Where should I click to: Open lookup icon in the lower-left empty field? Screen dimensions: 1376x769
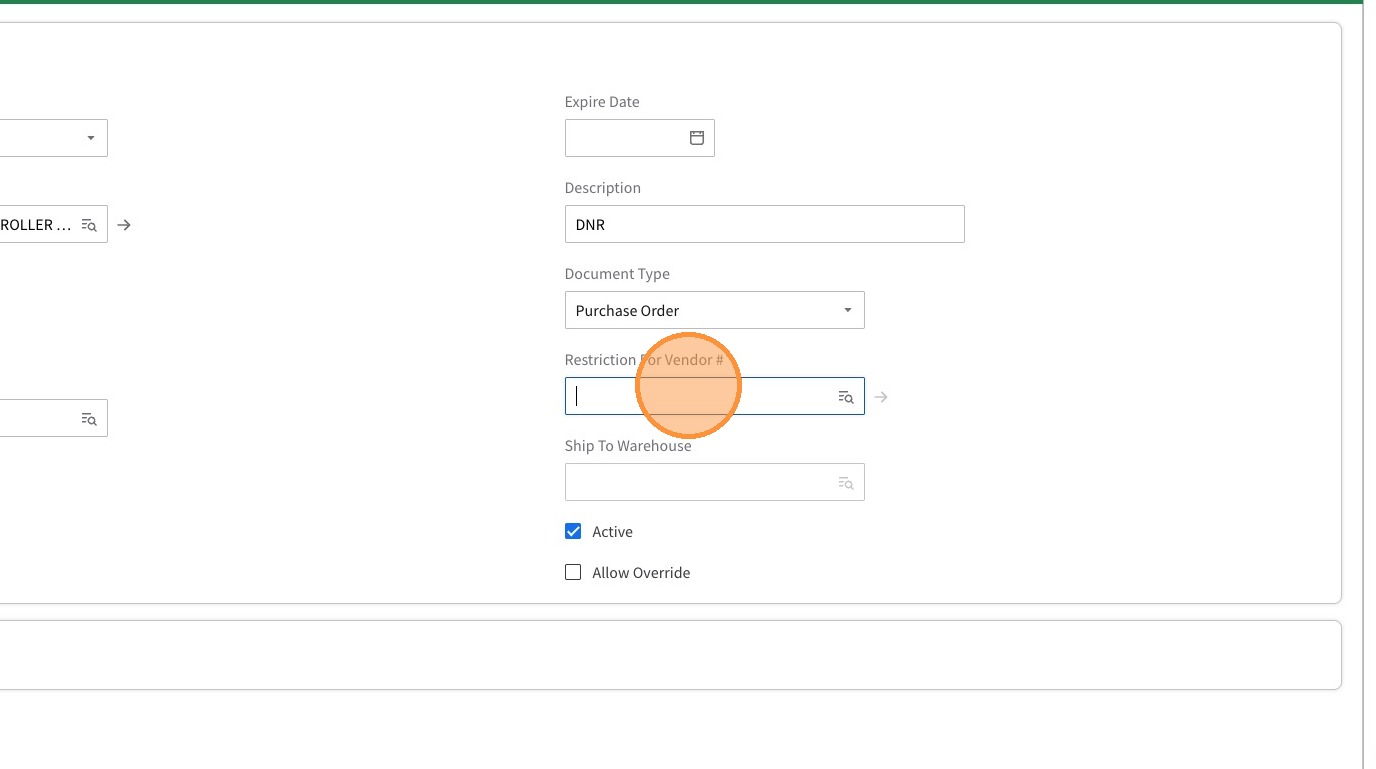pyautogui.click(x=89, y=419)
